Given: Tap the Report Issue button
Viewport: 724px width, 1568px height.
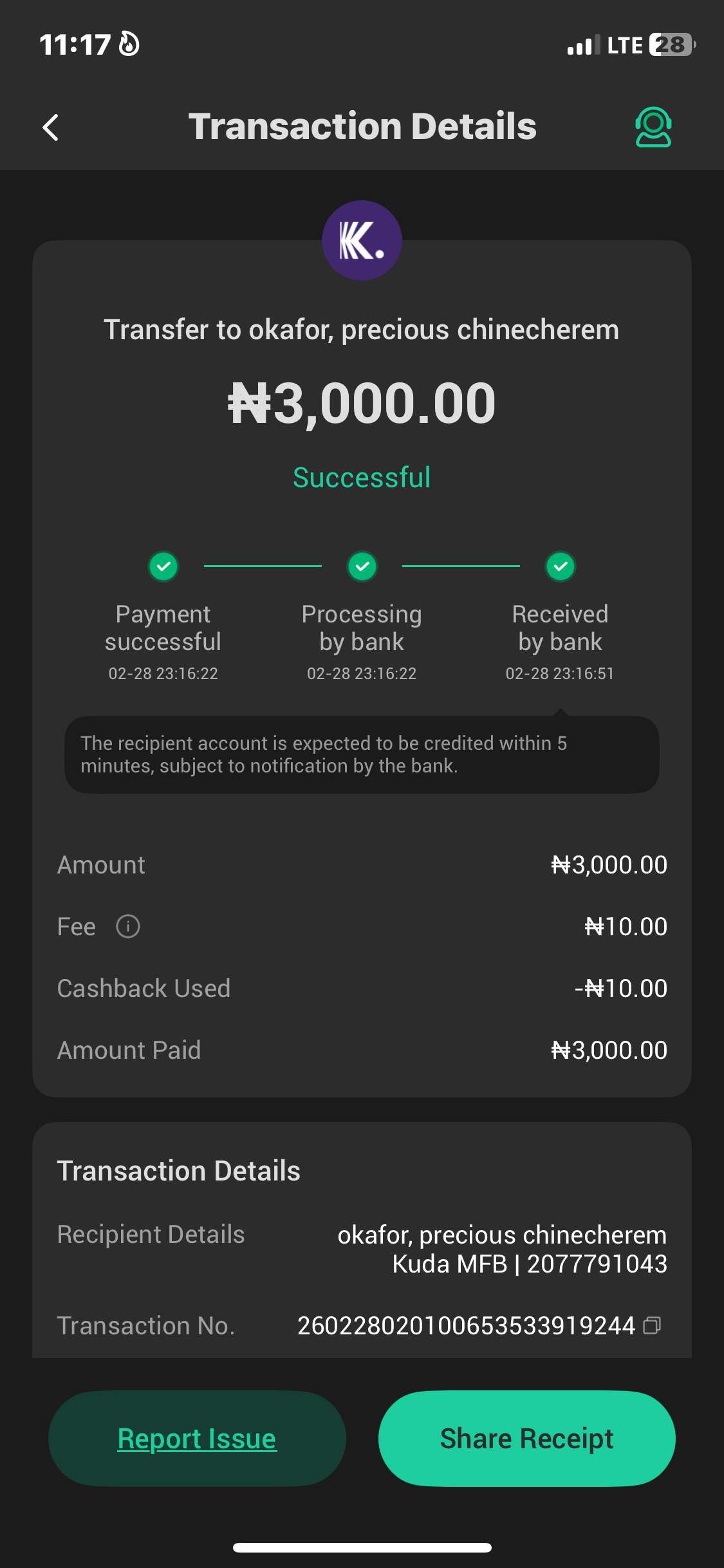Looking at the screenshot, I should tap(197, 1439).
